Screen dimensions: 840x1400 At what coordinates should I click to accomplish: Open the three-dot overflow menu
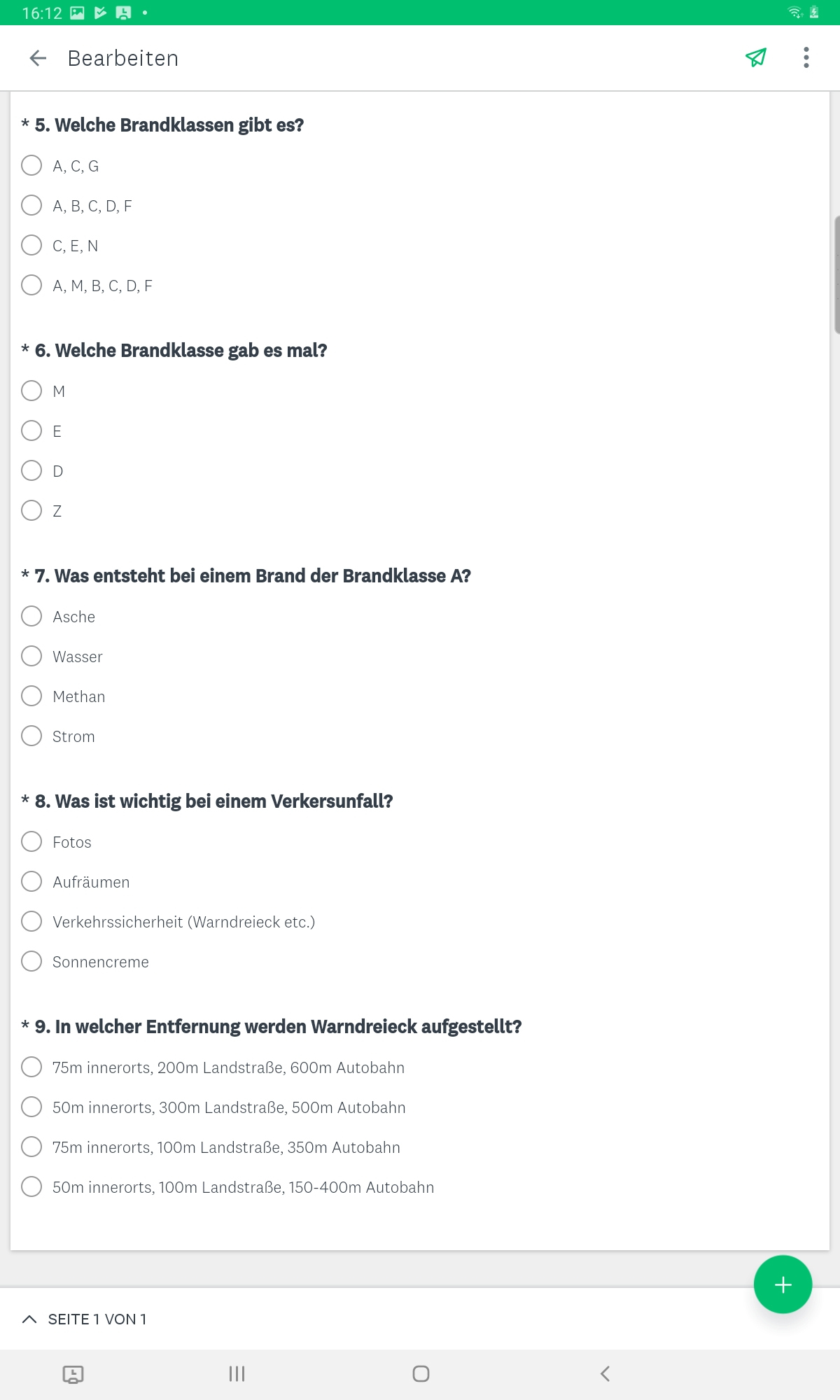[806, 57]
